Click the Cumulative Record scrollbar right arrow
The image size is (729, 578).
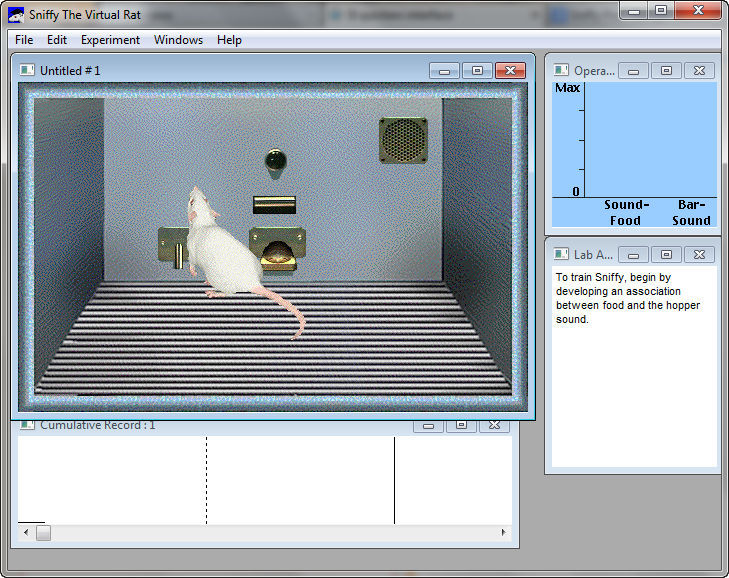[504, 532]
